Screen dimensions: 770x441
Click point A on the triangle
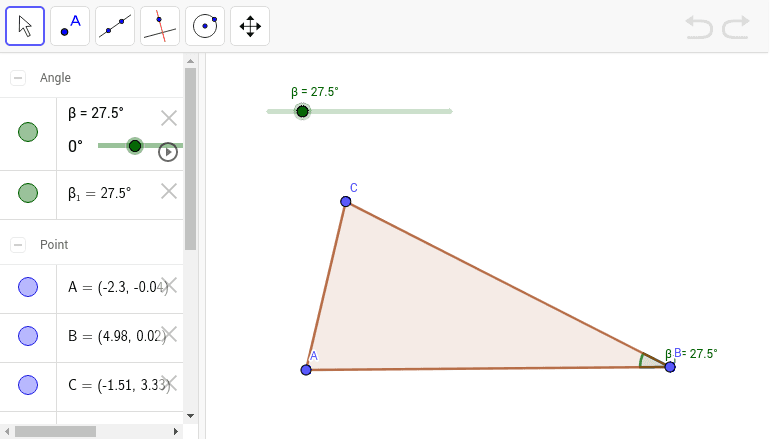(x=306, y=370)
